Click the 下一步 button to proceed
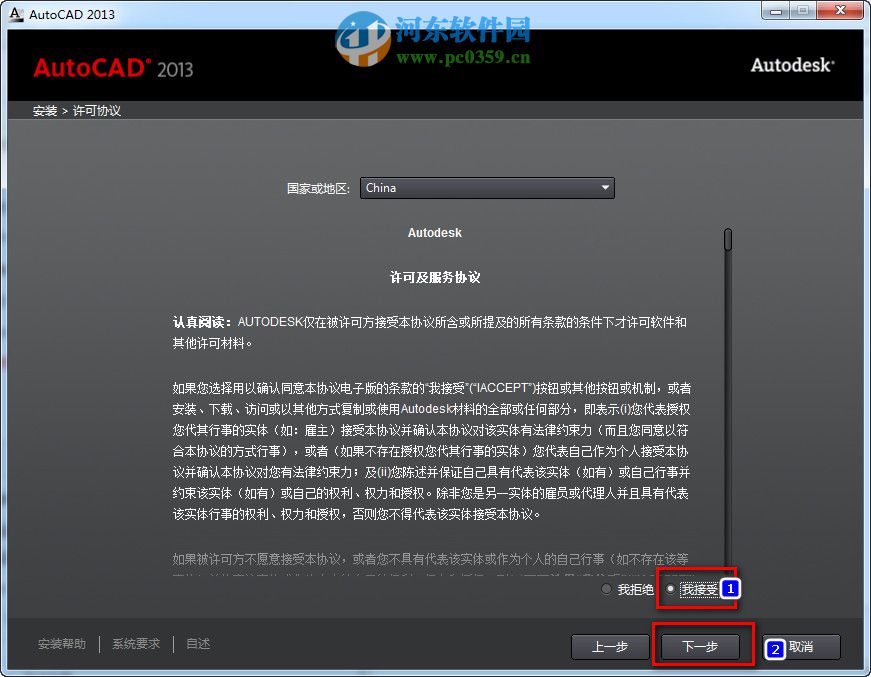Image resolution: width=871 pixels, height=677 pixels. (701, 647)
